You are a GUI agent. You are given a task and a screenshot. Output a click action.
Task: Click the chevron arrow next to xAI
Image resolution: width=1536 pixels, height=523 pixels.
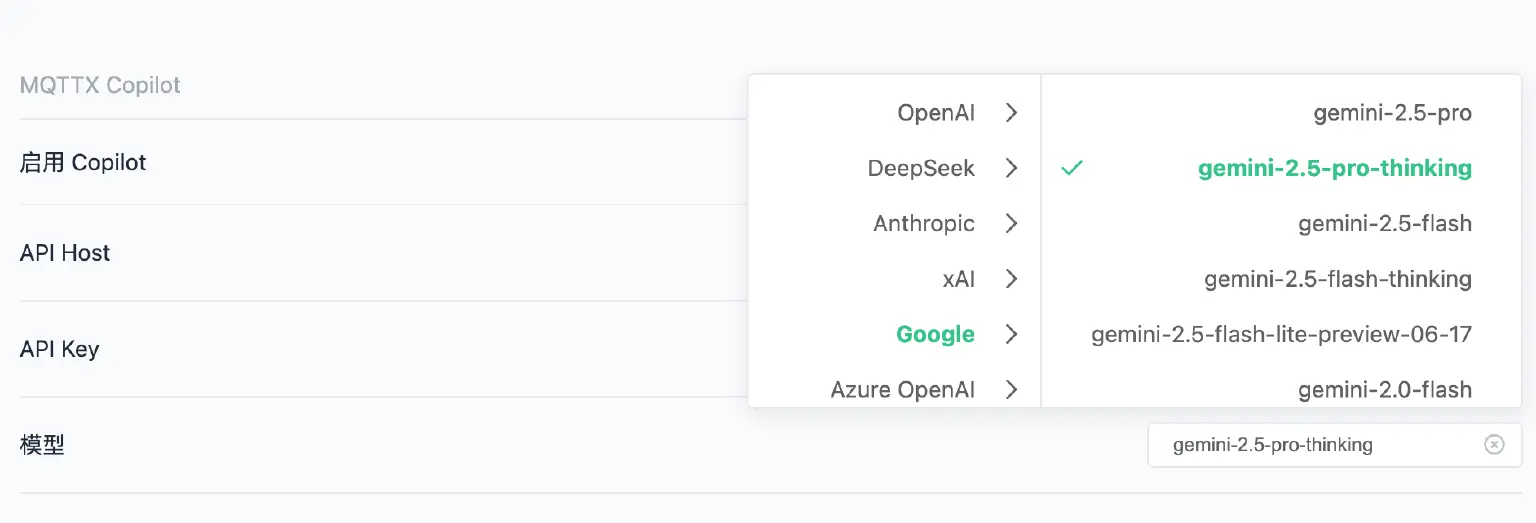[1011, 279]
